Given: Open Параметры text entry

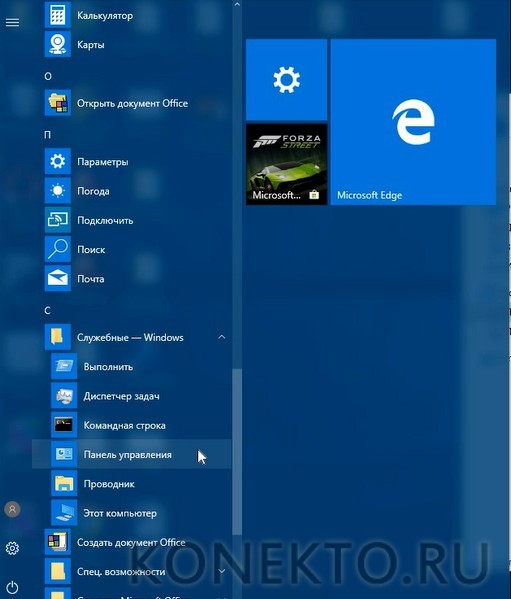Looking at the screenshot, I should tap(103, 162).
